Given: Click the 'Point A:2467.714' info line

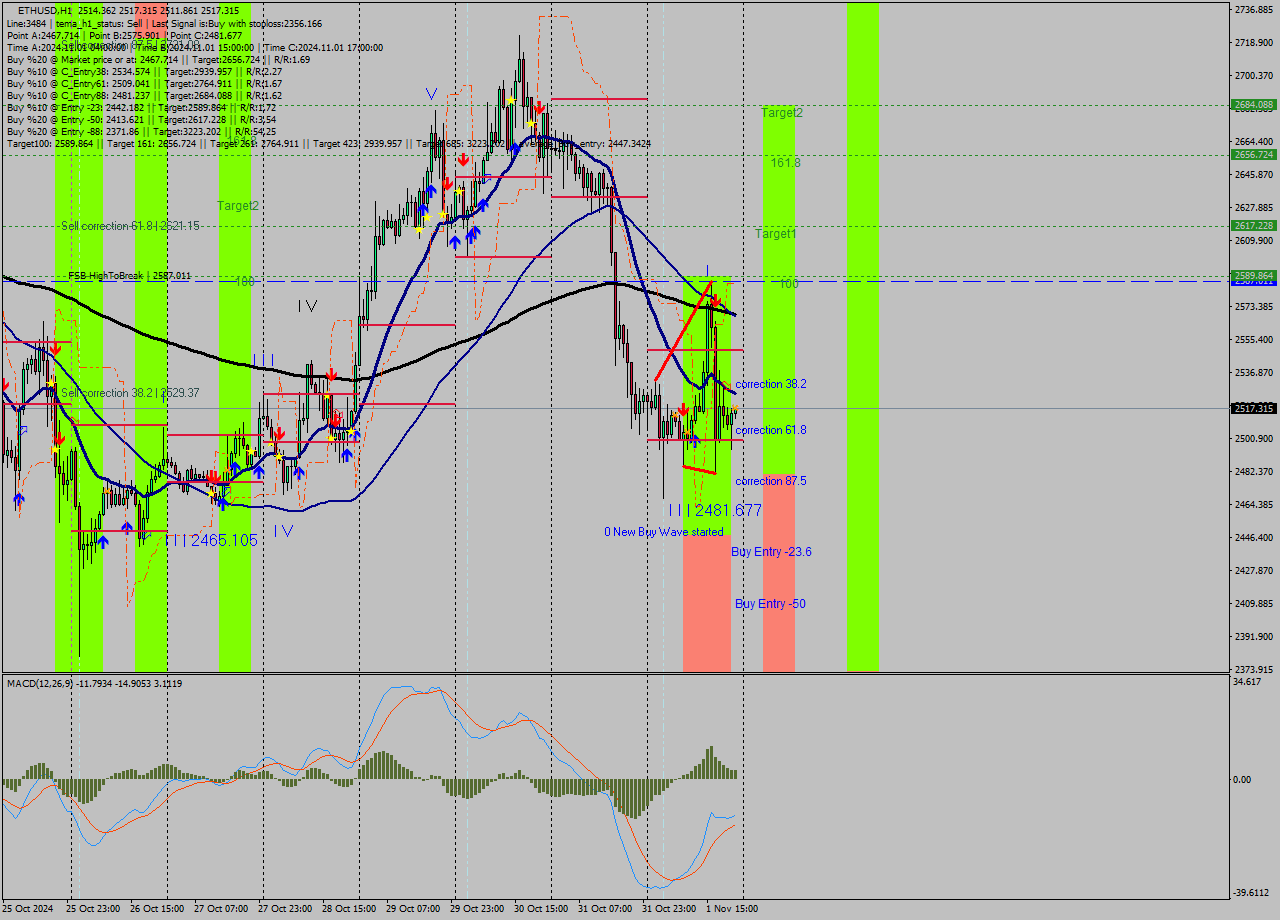Looking at the screenshot, I should point(124,35).
